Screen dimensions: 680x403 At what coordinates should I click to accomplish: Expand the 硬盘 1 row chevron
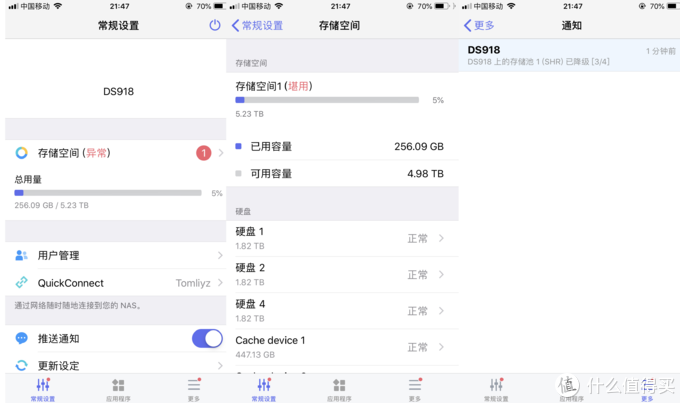click(441, 238)
